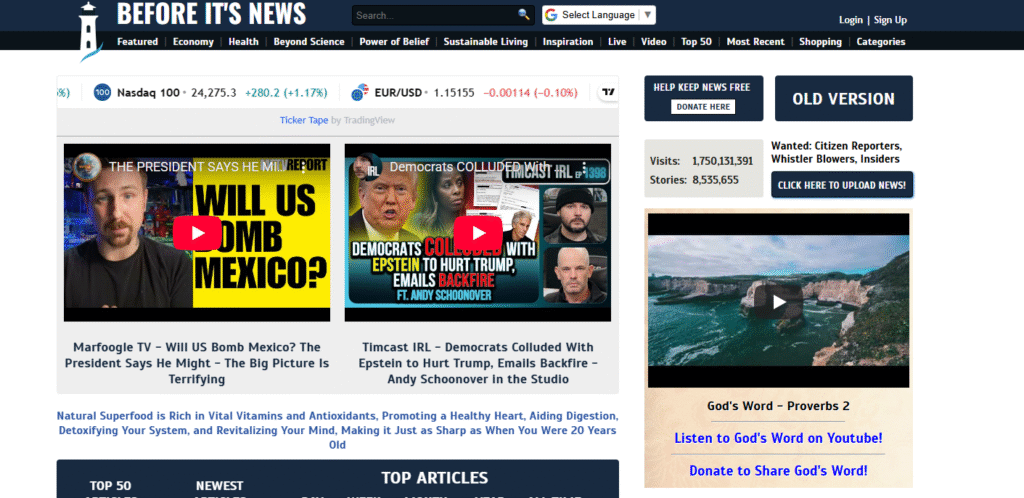
Task: Open the Economy menu
Action: pyautogui.click(x=193, y=42)
